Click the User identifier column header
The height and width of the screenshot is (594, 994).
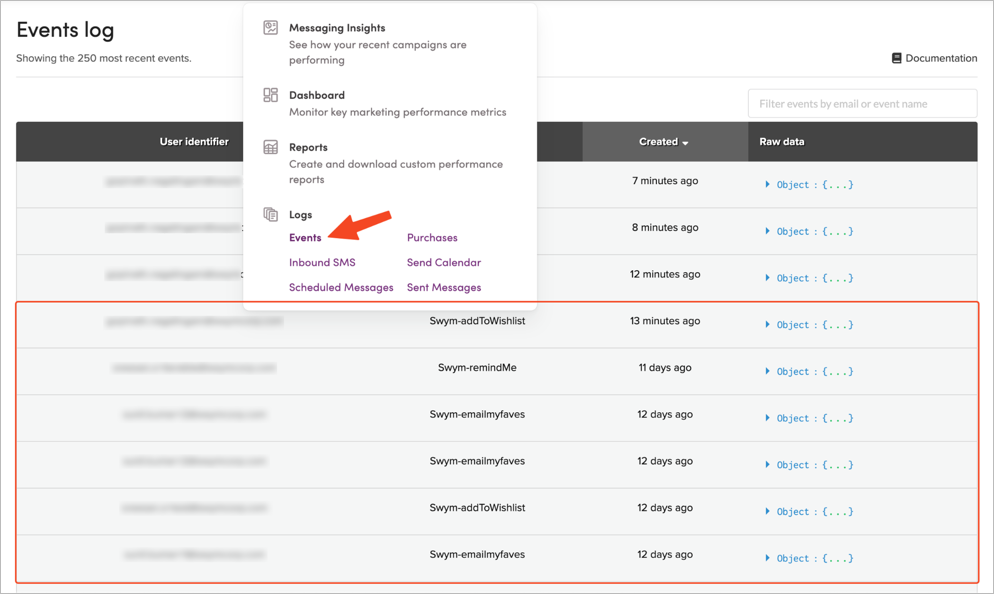point(194,141)
